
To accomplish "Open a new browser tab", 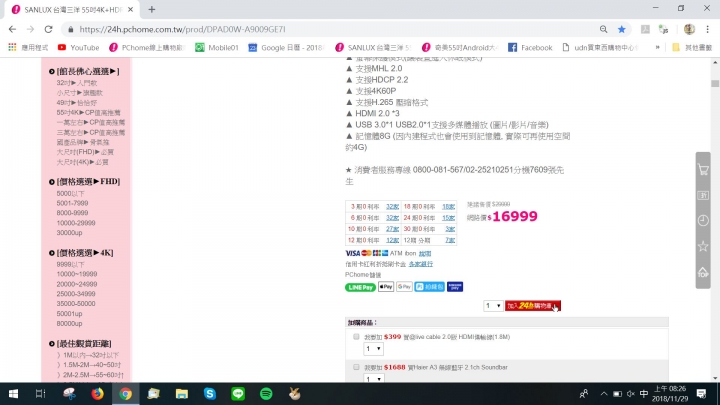I will [152, 9].
